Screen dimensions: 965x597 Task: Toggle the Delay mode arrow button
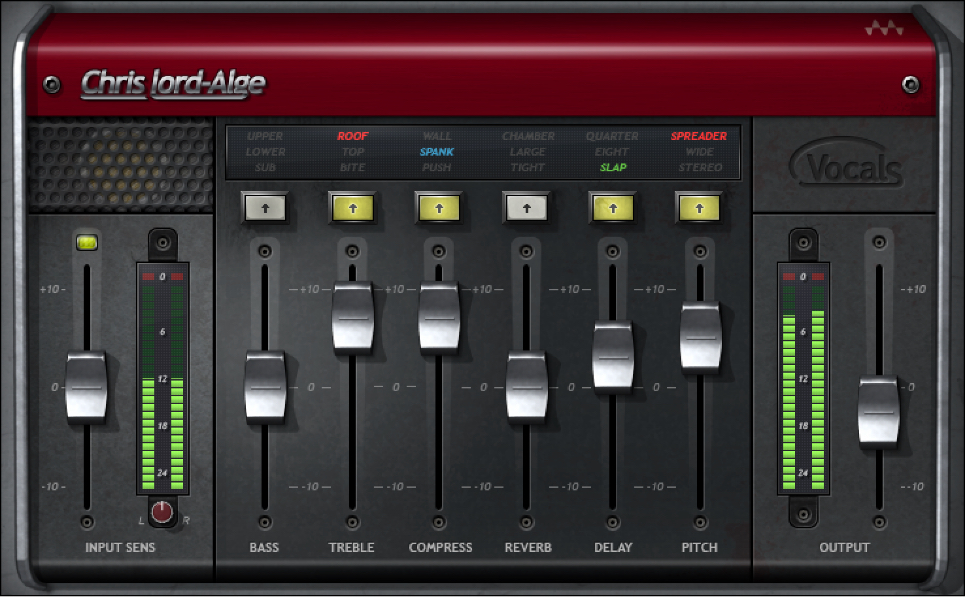tap(613, 207)
